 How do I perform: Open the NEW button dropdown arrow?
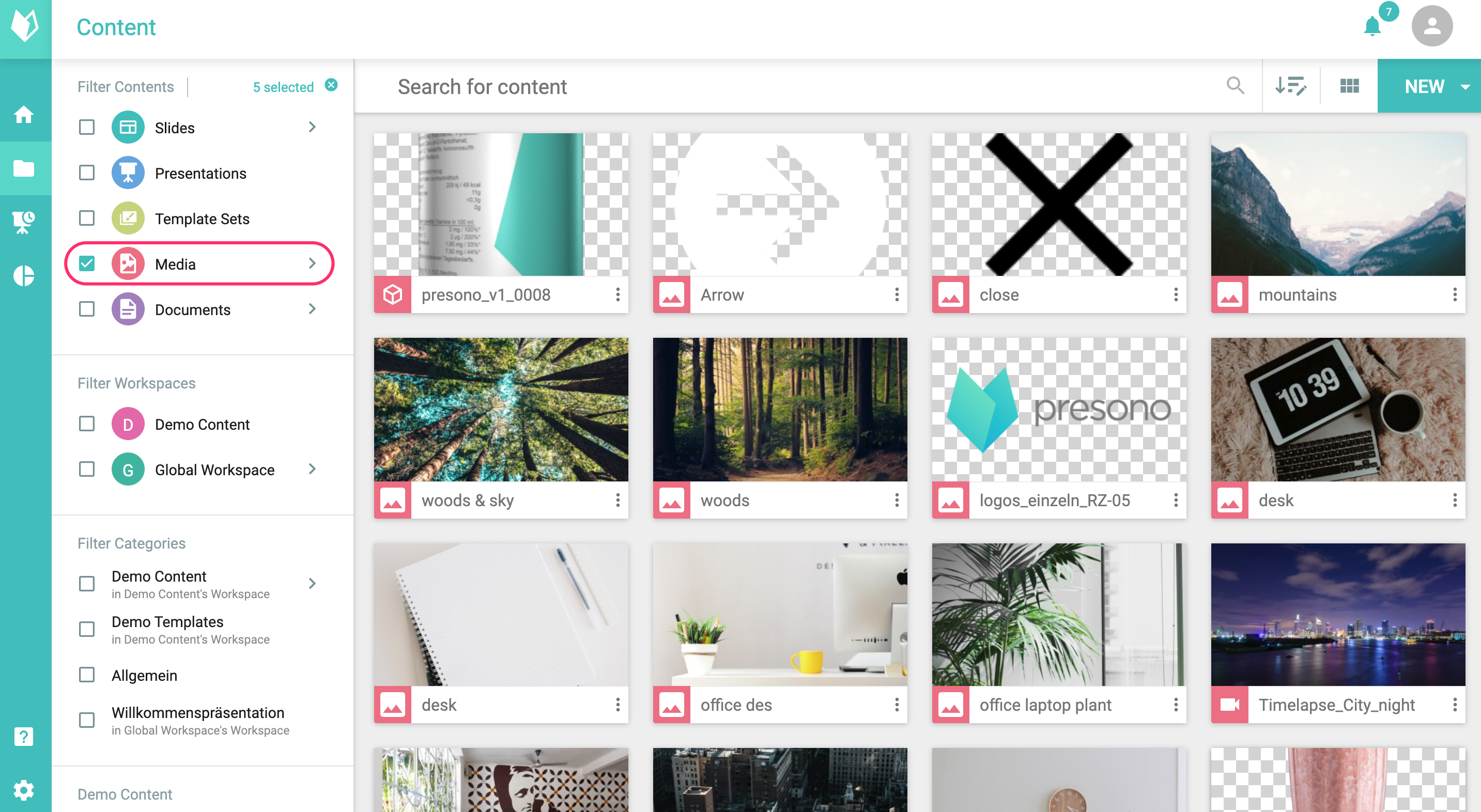(1465, 87)
